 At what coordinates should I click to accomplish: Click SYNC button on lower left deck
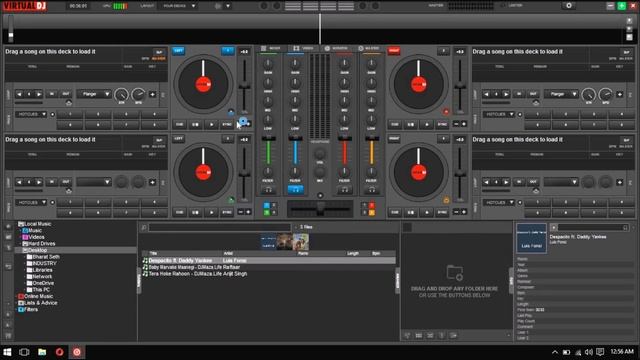[x=227, y=212]
